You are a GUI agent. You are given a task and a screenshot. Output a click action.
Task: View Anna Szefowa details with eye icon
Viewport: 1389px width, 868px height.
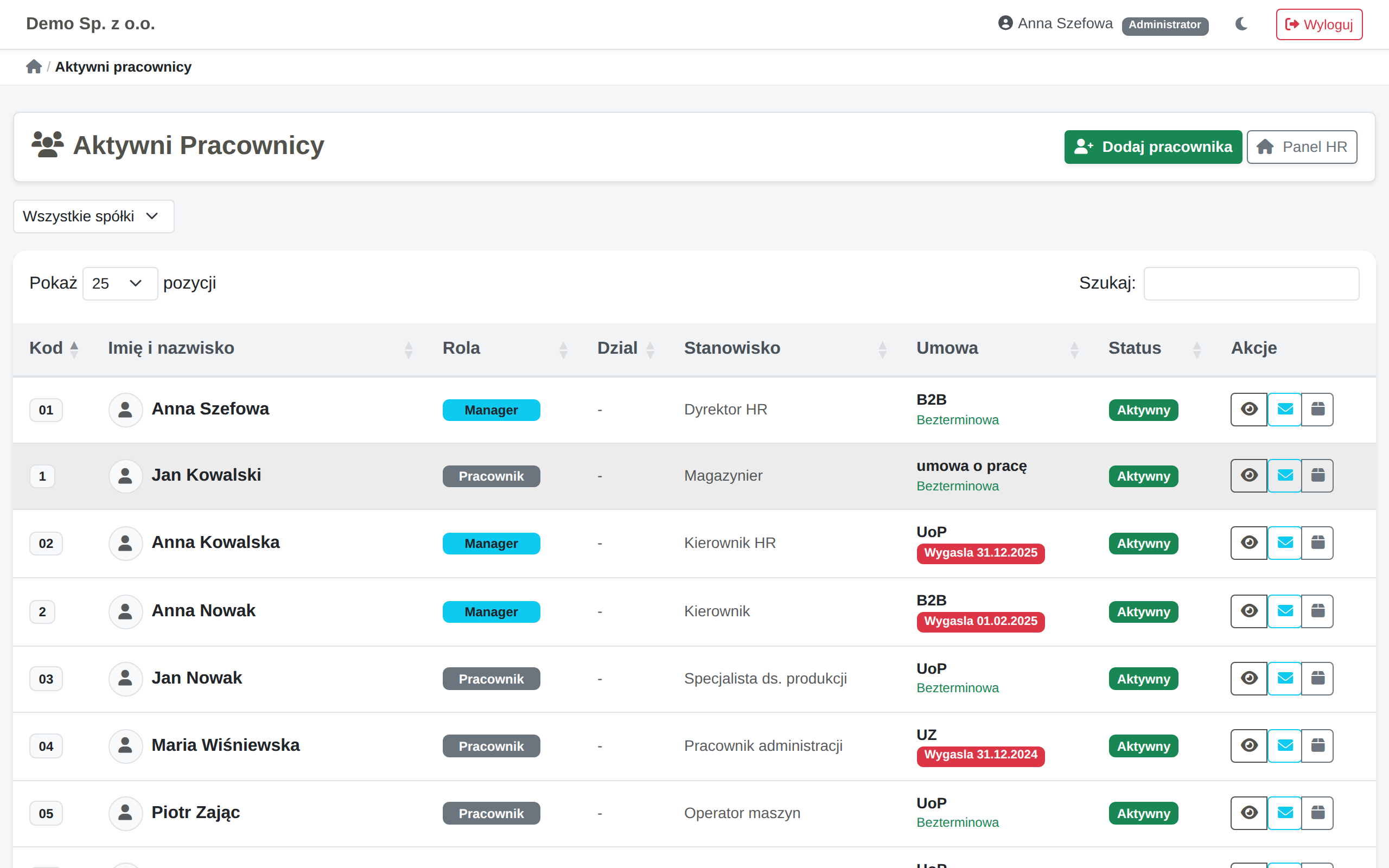(x=1249, y=409)
